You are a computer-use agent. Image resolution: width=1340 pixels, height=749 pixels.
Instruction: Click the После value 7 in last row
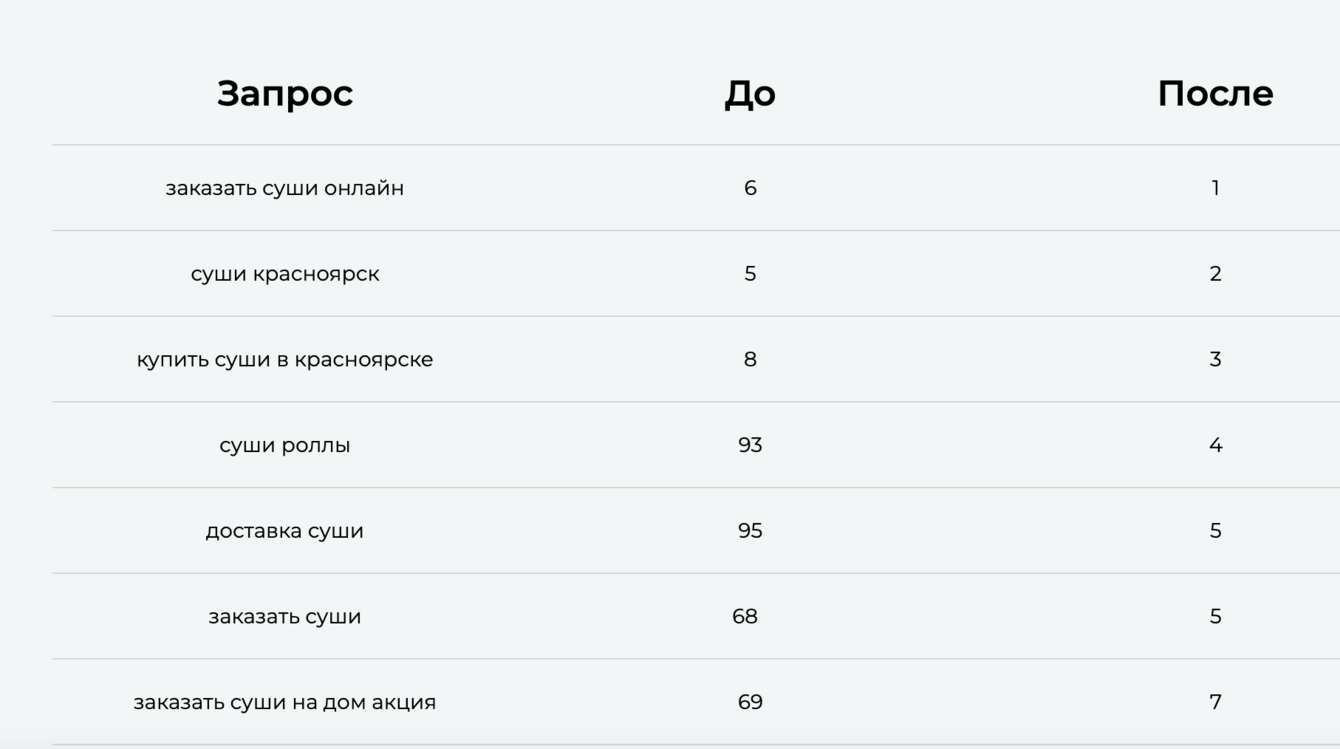(x=1215, y=702)
